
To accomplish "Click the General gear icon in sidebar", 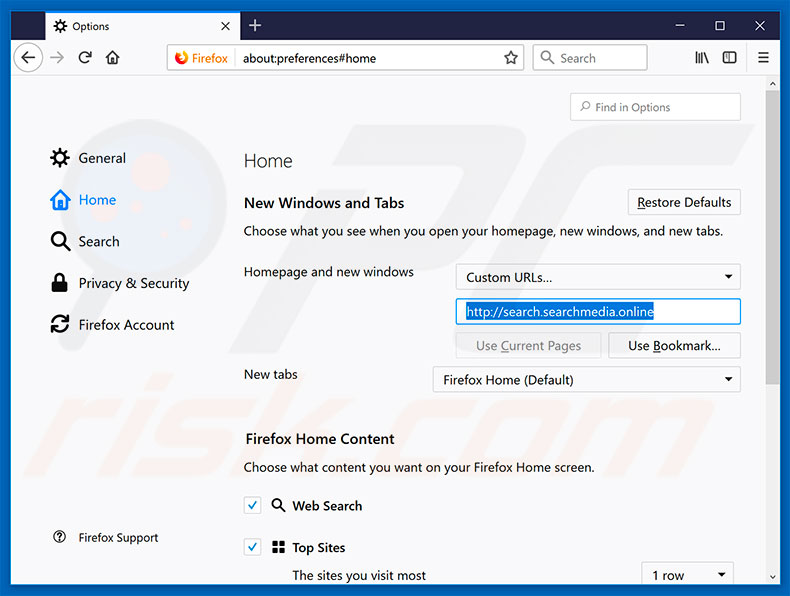I will click(x=60, y=158).
